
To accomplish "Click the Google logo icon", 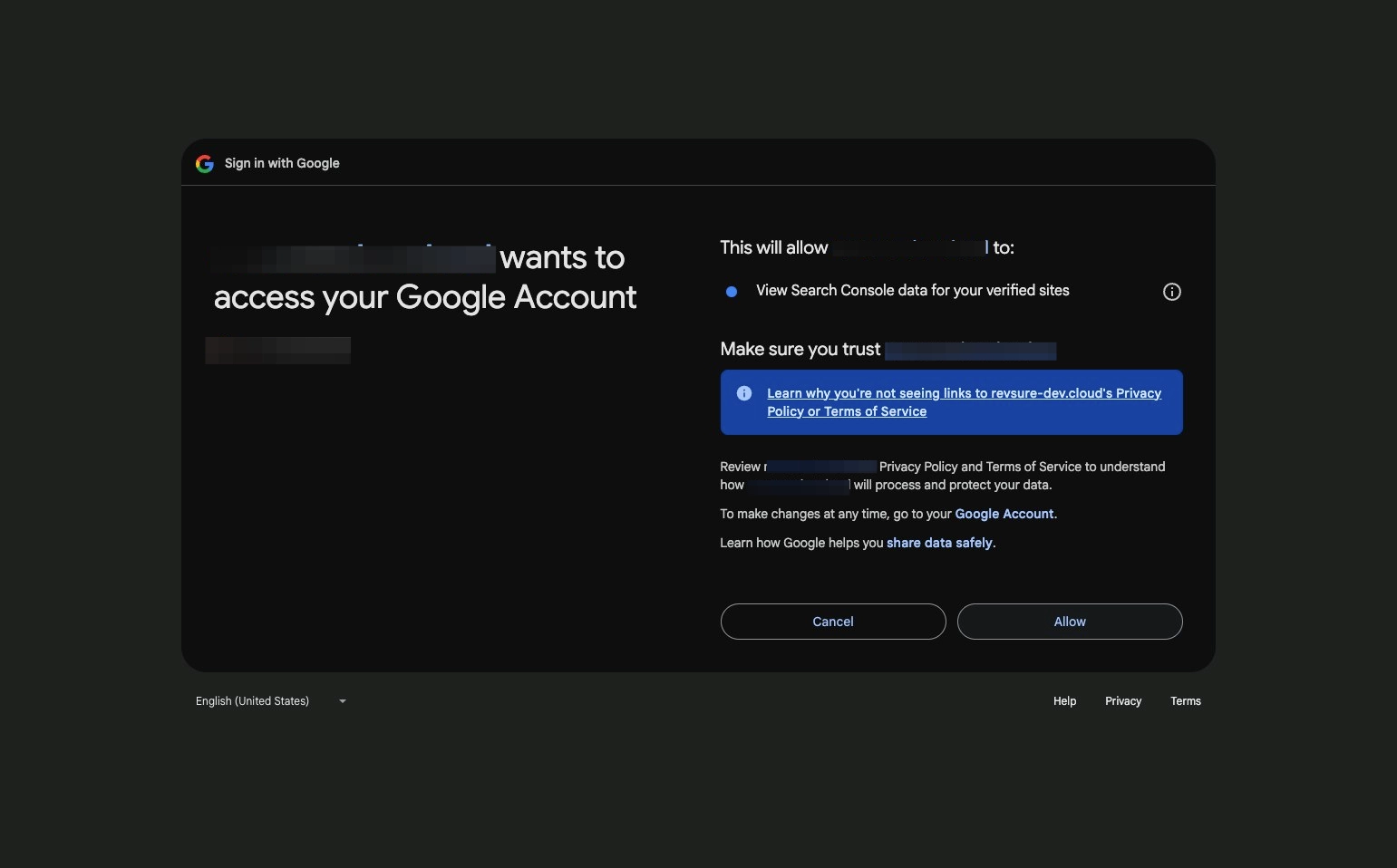I will pos(205,163).
